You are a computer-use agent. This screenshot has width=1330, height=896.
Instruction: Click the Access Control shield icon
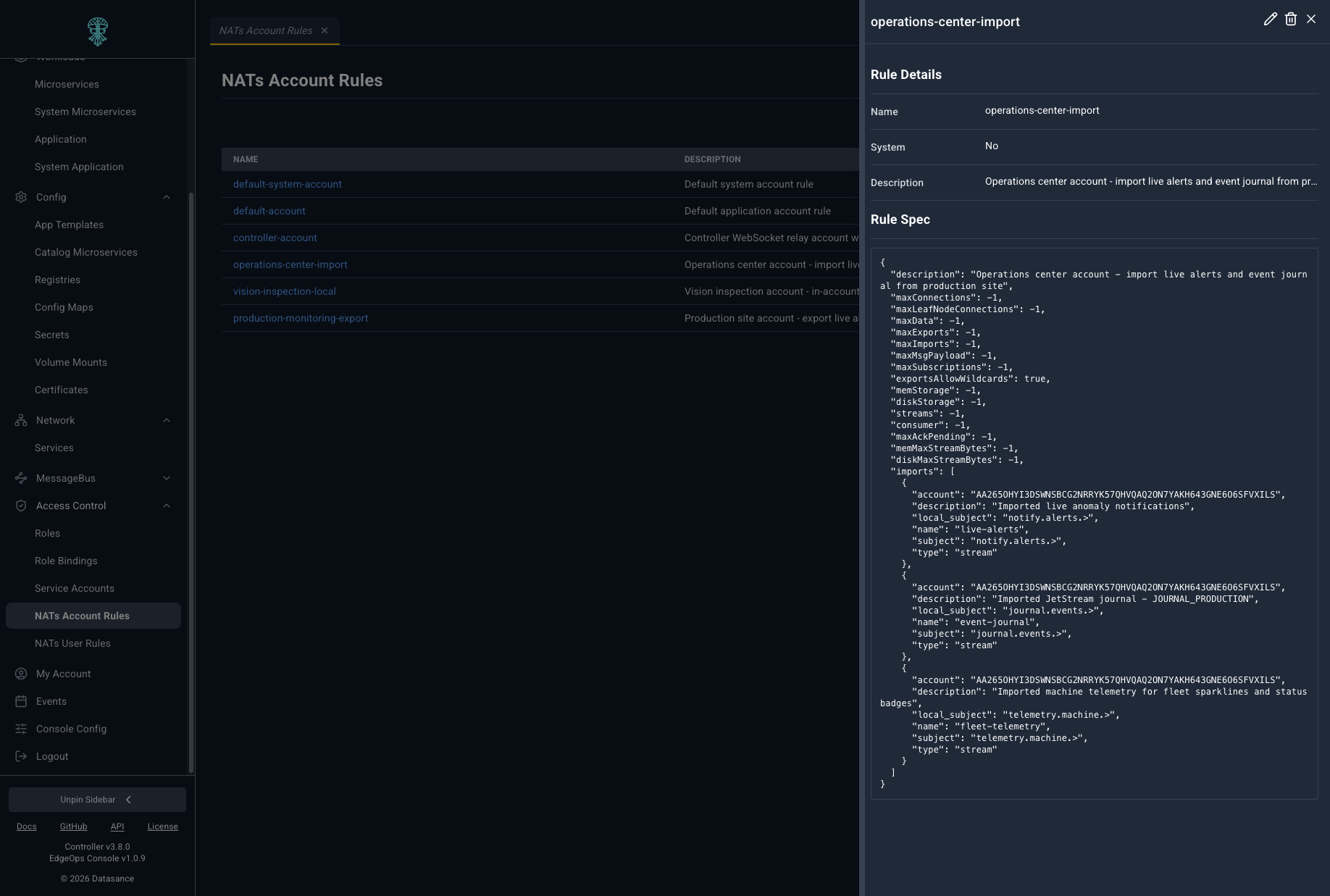(x=21, y=506)
